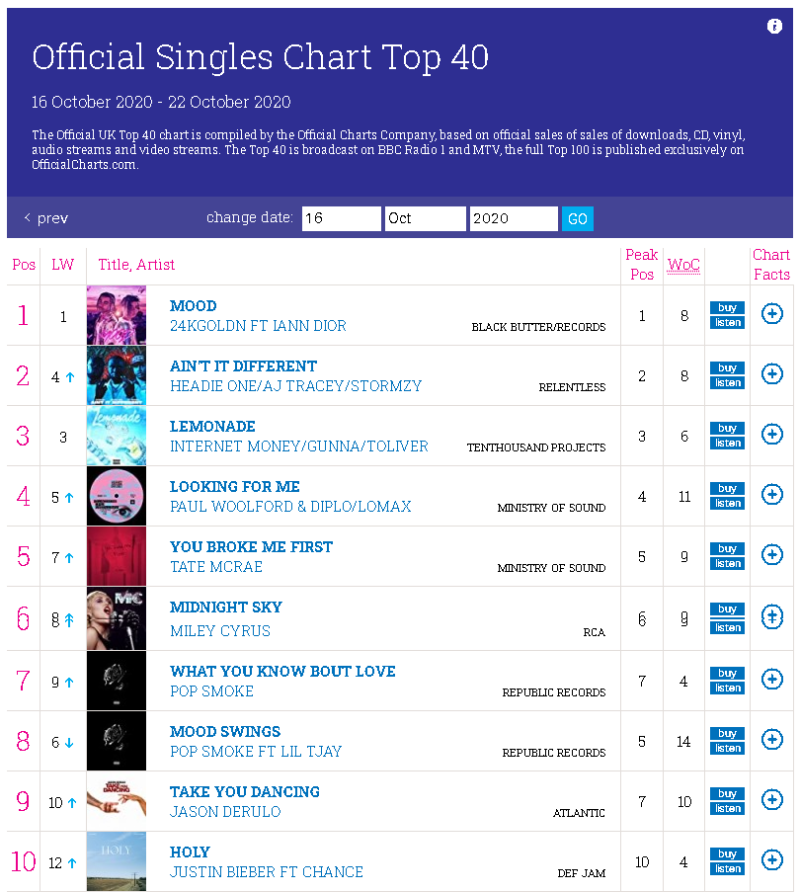Click the info icon in top corner
Viewport: 800px width, 892px height.
tap(774, 26)
